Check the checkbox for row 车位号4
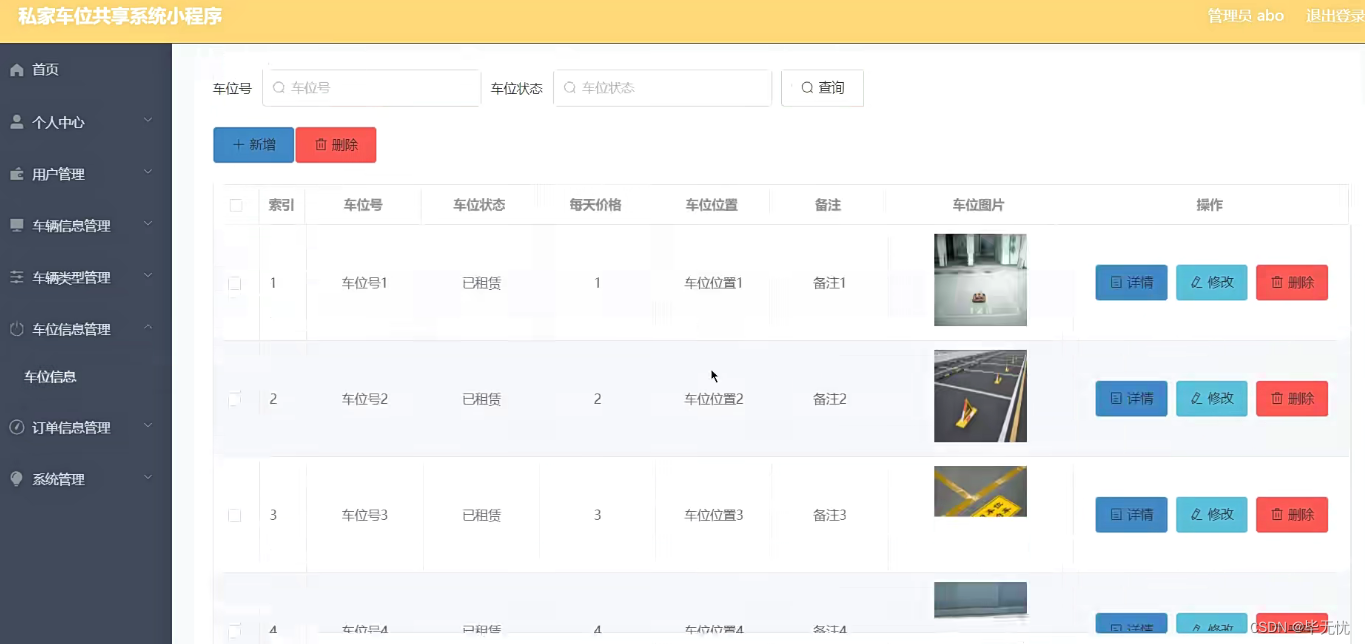 [x=235, y=631]
